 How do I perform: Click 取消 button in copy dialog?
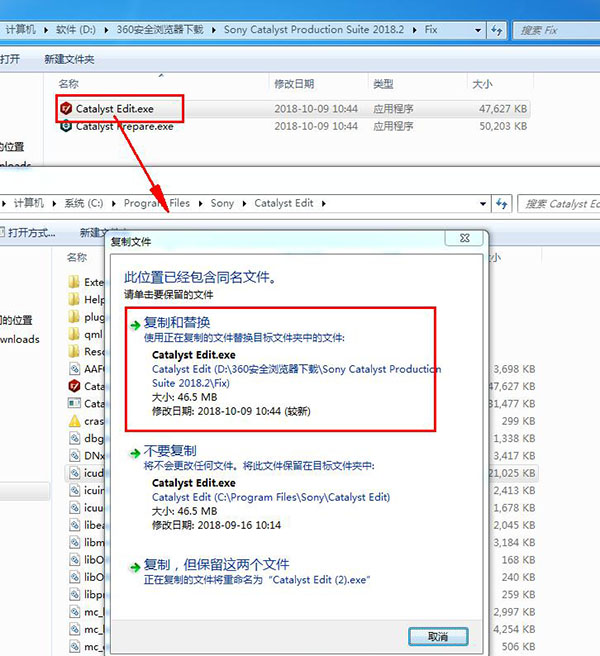[x=438, y=636]
